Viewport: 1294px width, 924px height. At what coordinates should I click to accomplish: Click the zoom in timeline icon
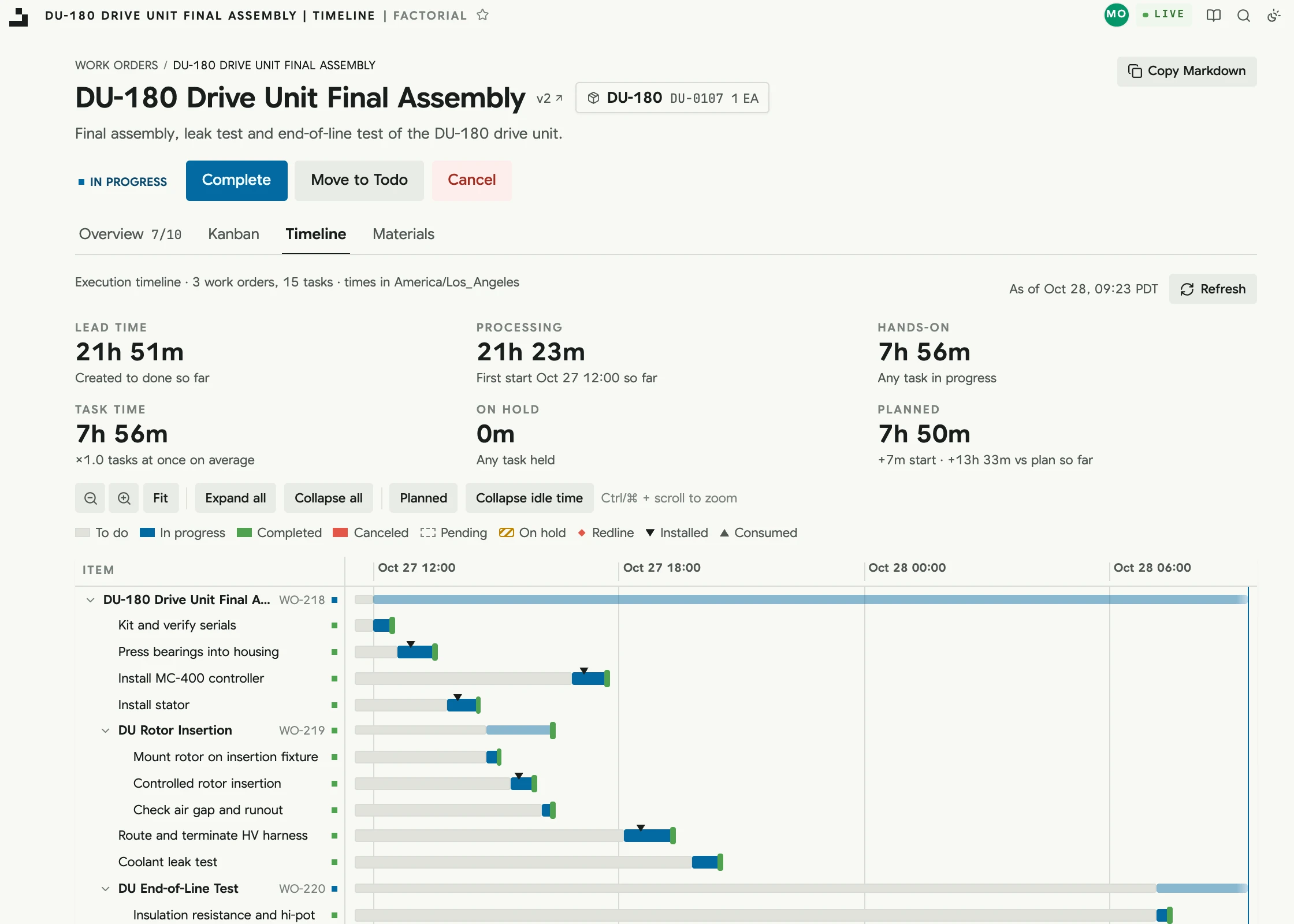[x=124, y=498]
